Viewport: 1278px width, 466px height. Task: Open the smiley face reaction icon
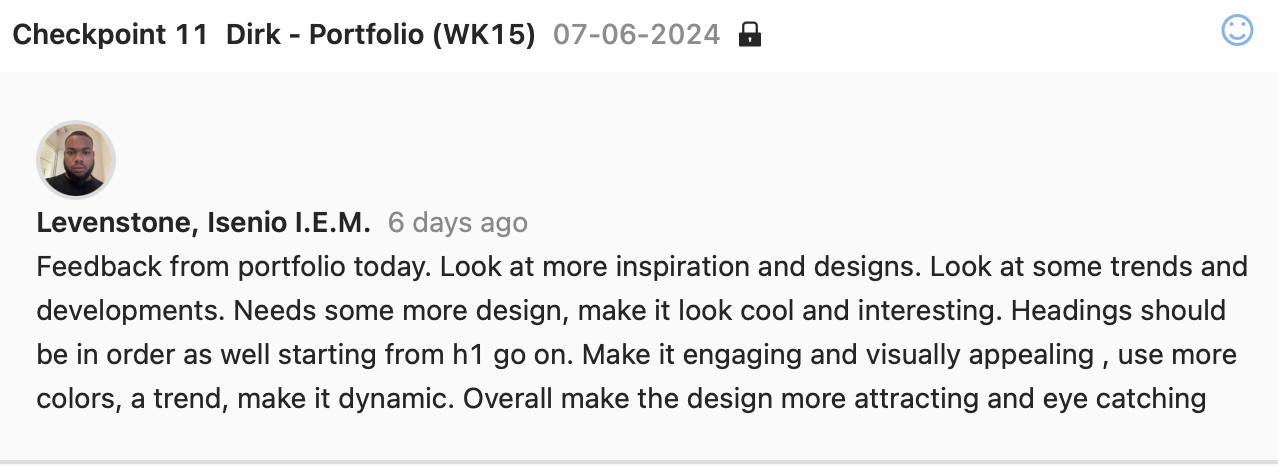point(1237,31)
